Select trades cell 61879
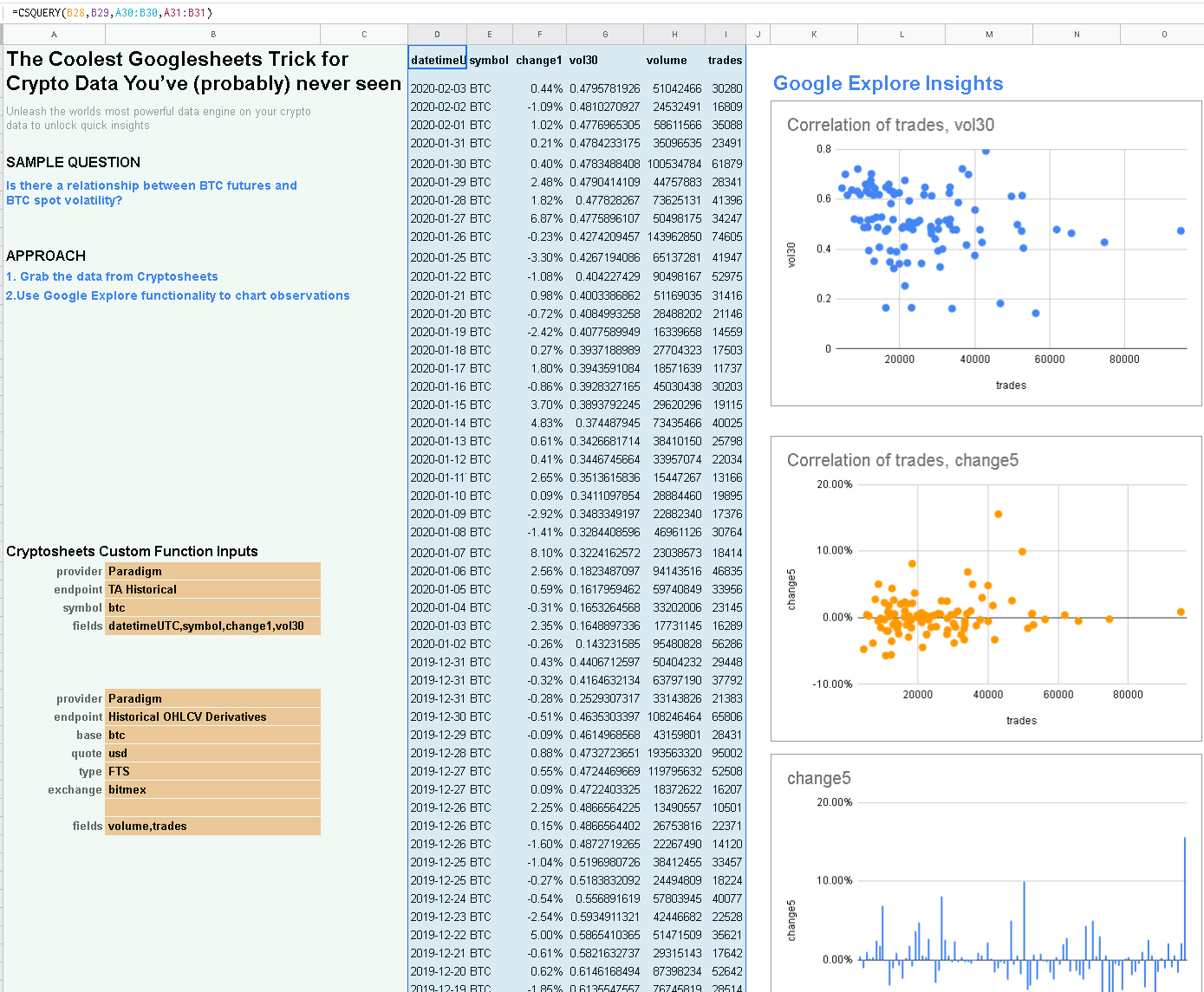Image resolution: width=1204 pixels, height=992 pixels. coord(725,164)
